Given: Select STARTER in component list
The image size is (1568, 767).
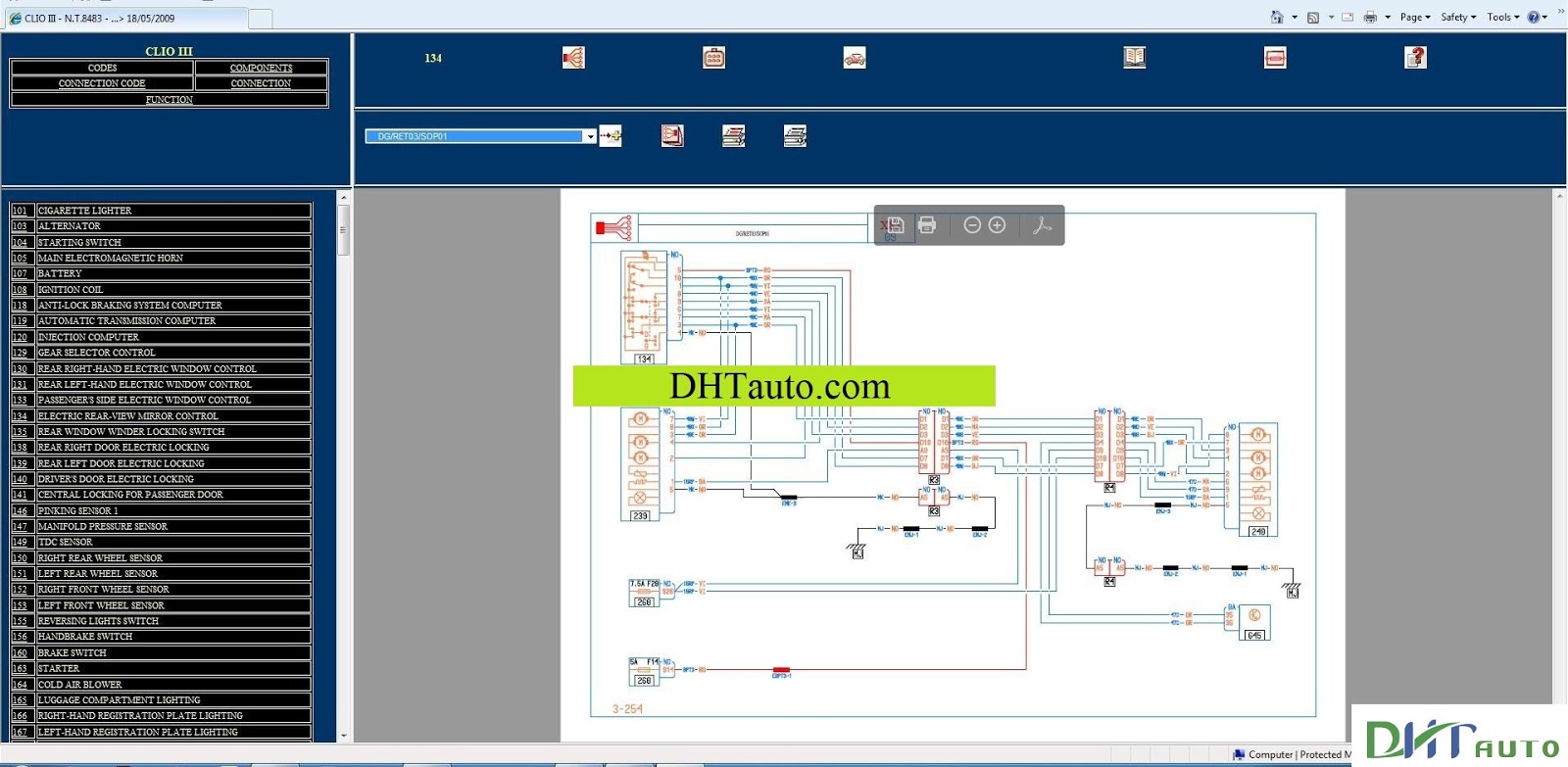Looking at the screenshot, I should pyautogui.click(x=173, y=668).
